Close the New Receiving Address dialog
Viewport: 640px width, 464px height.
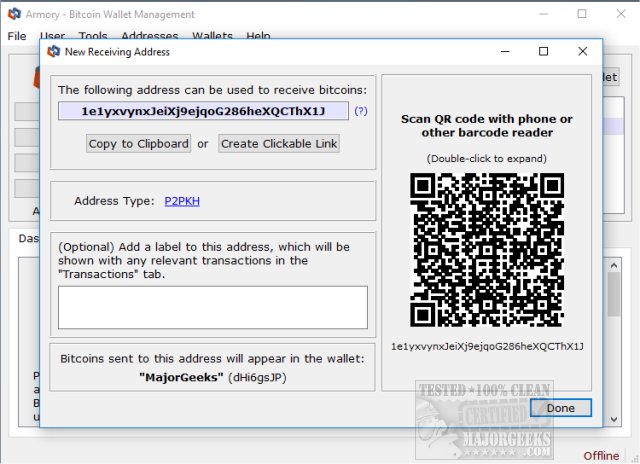(x=582, y=51)
